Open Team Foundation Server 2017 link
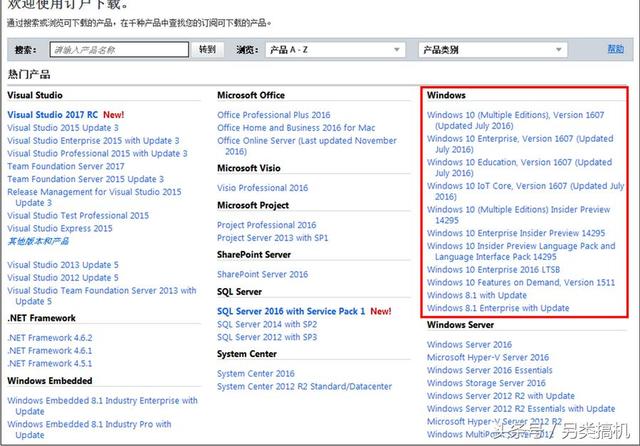Image resolution: width=640 pixels, height=446 pixels. point(66,166)
